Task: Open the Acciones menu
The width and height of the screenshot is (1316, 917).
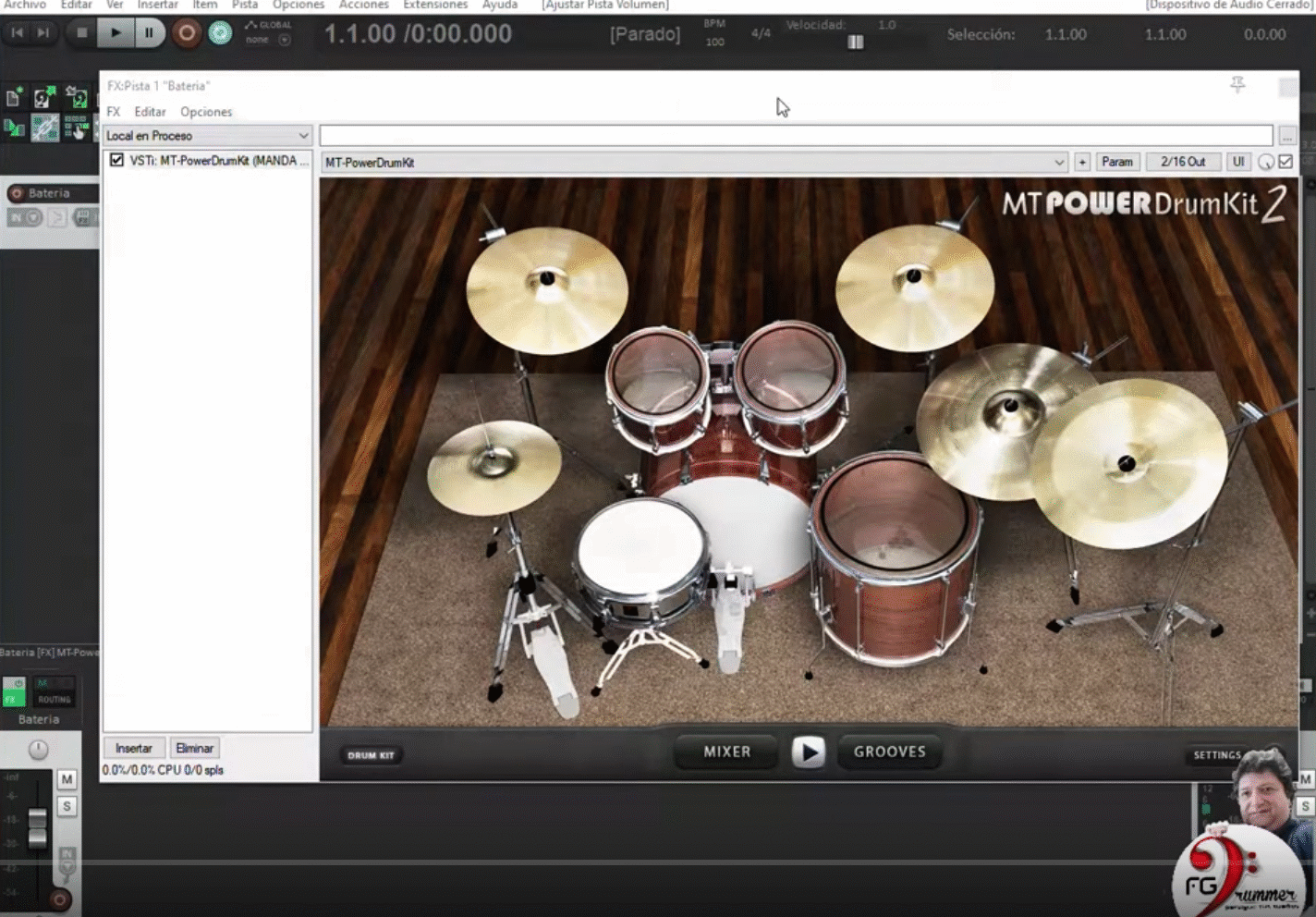Action: (x=363, y=5)
